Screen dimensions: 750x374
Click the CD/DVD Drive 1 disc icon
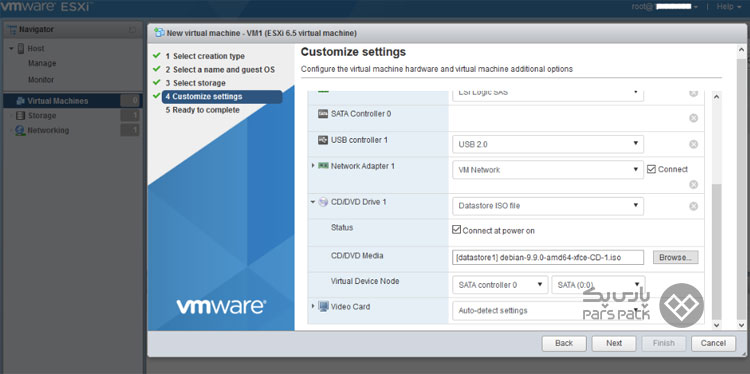tap(323, 202)
